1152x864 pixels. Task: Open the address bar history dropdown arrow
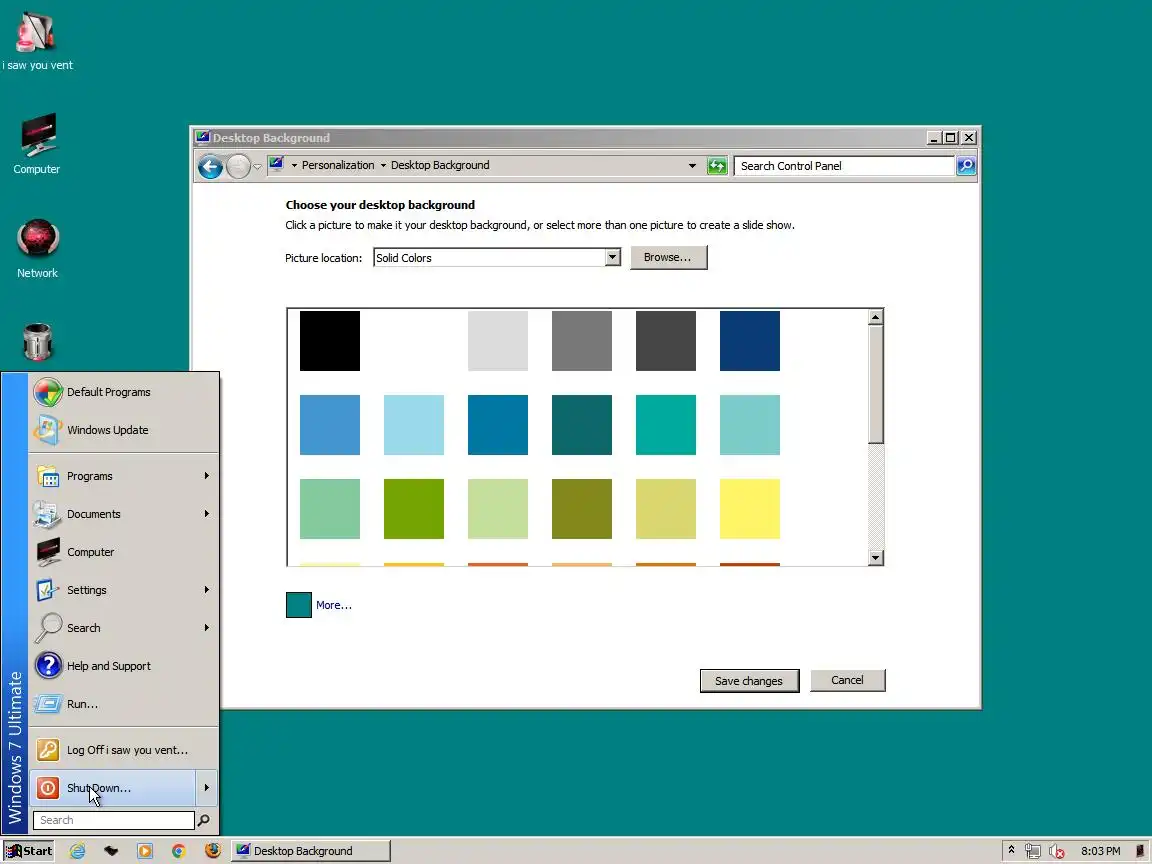tap(692, 166)
